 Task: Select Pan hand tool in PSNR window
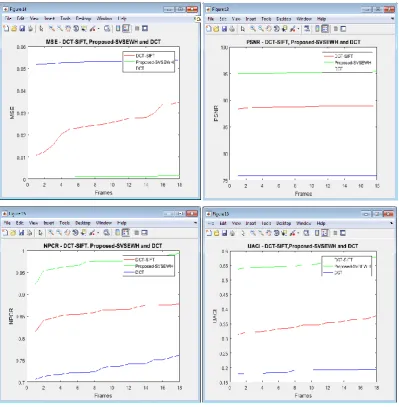(269, 29)
